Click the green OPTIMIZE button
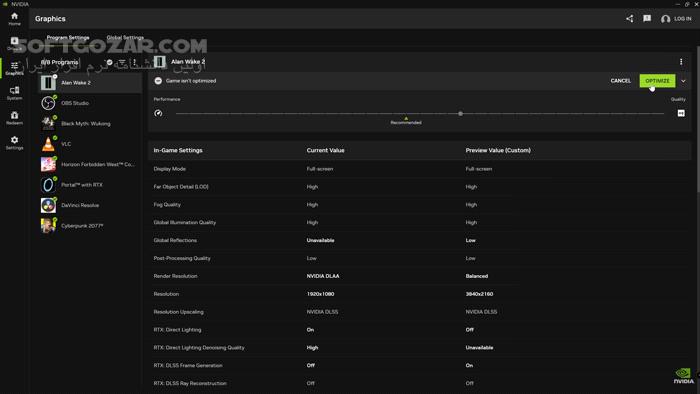700x394 pixels. click(x=657, y=81)
